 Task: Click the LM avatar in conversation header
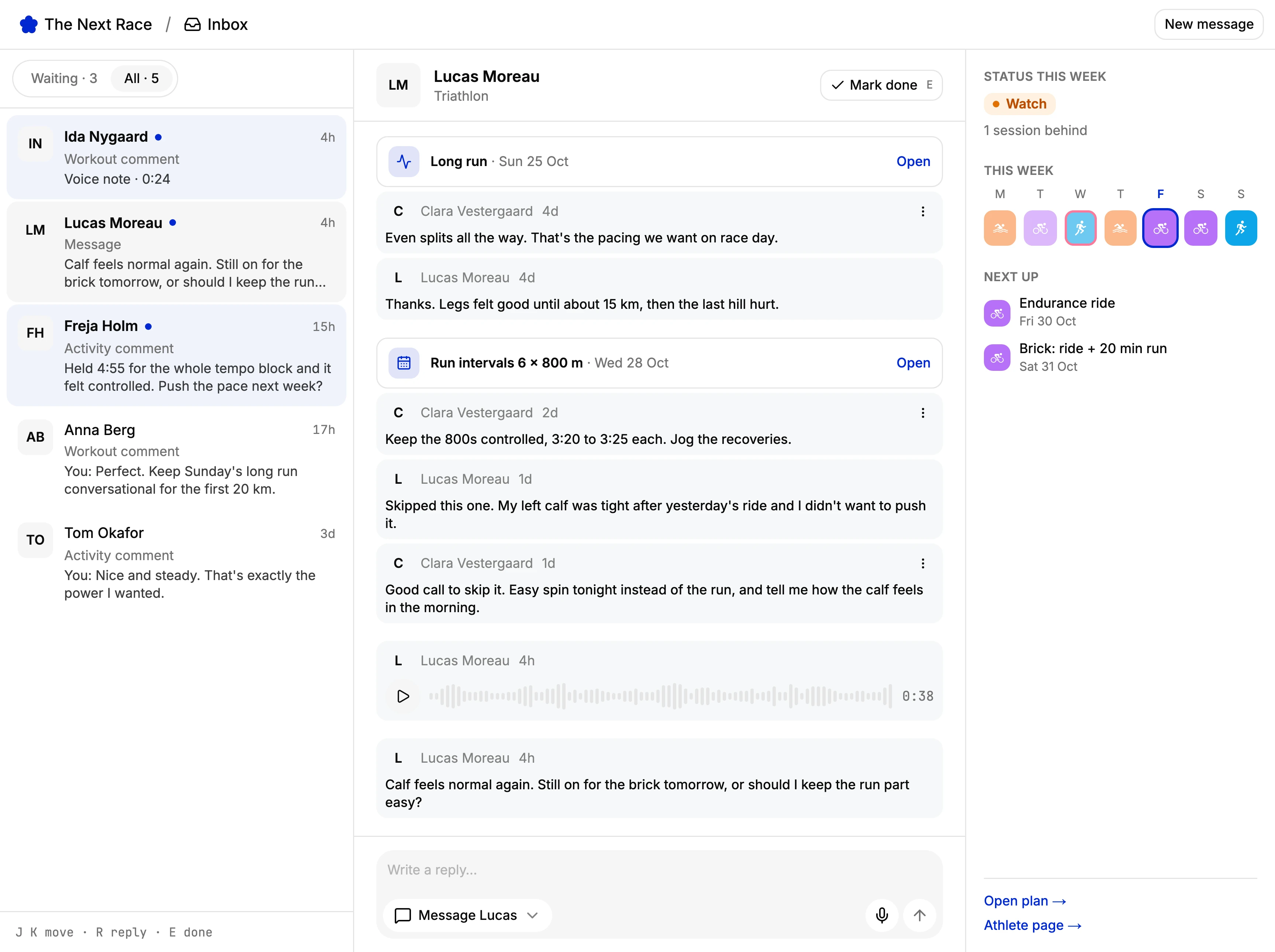tap(398, 85)
